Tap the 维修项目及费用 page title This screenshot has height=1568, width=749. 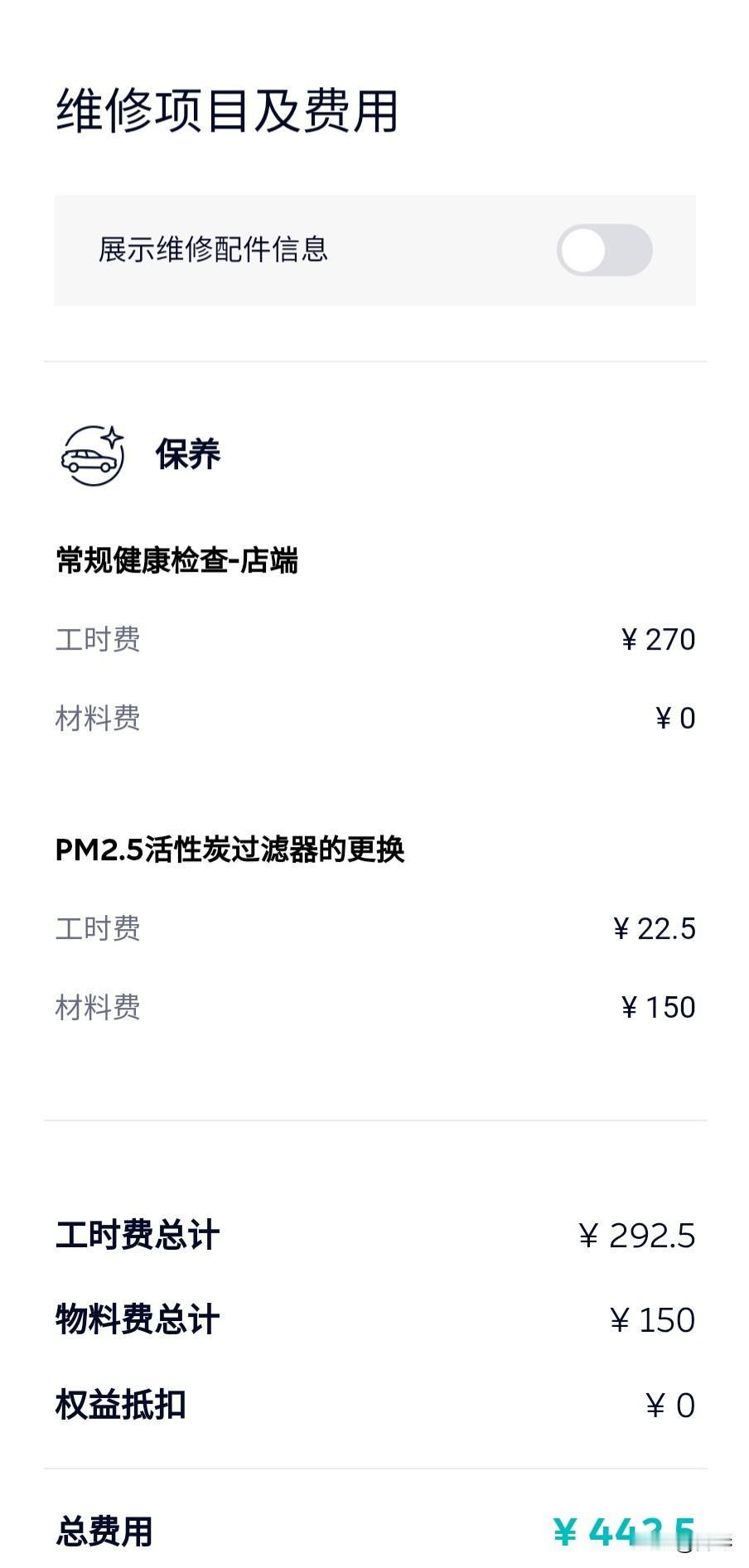[x=227, y=110]
